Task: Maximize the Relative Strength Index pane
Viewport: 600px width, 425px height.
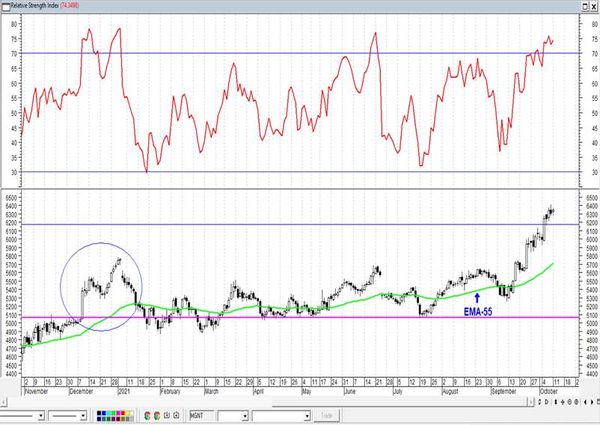Action: [585, 7]
